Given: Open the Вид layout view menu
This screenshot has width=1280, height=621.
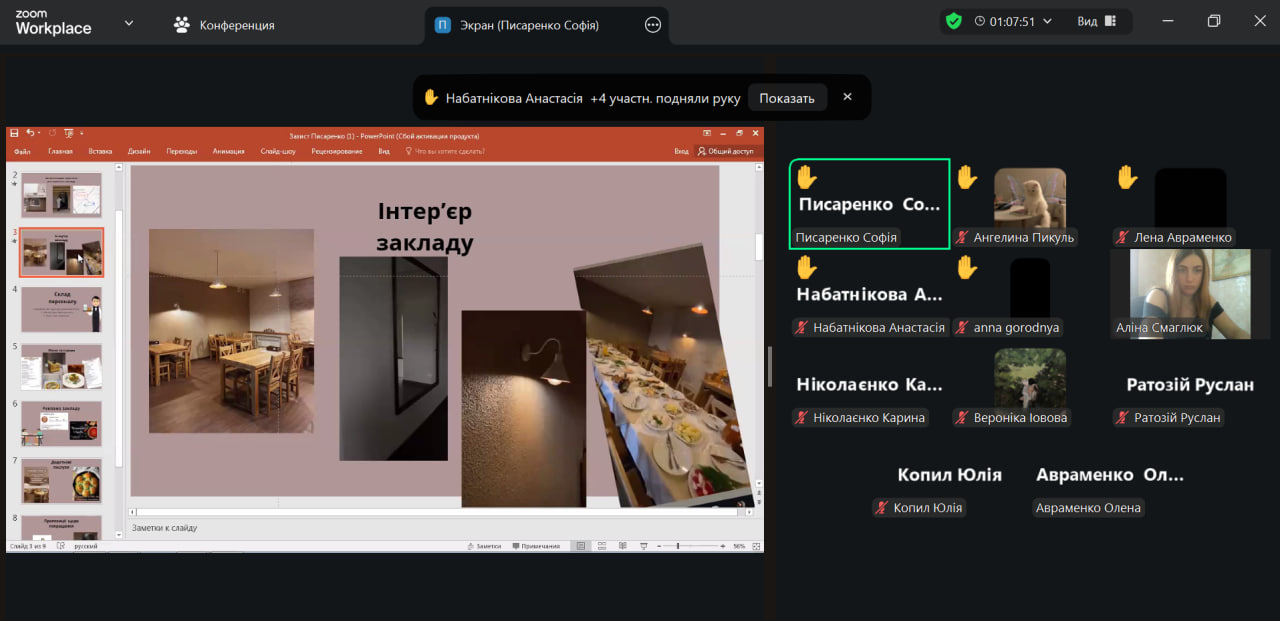Looking at the screenshot, I should click(x=1097, y=21).
